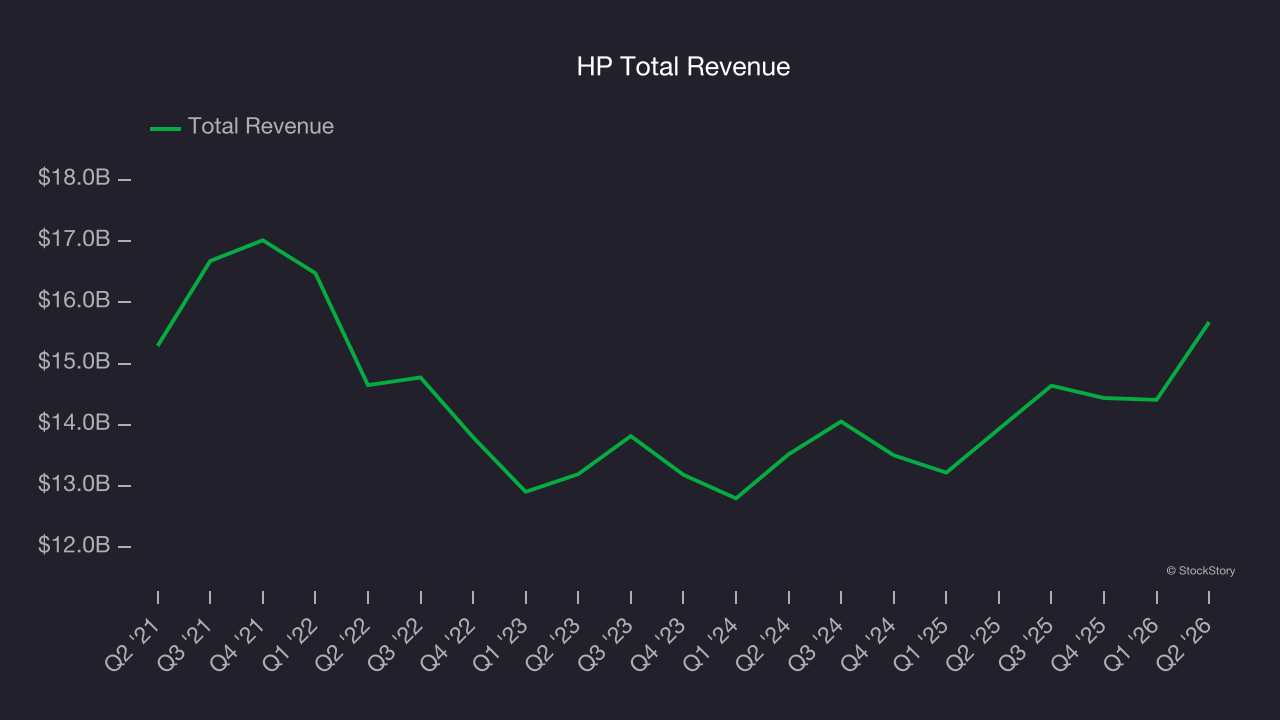Viewport: 1280px width, 720px height.
Task: Click the Q3 '25 data point on line
Action: [1052, 385]
